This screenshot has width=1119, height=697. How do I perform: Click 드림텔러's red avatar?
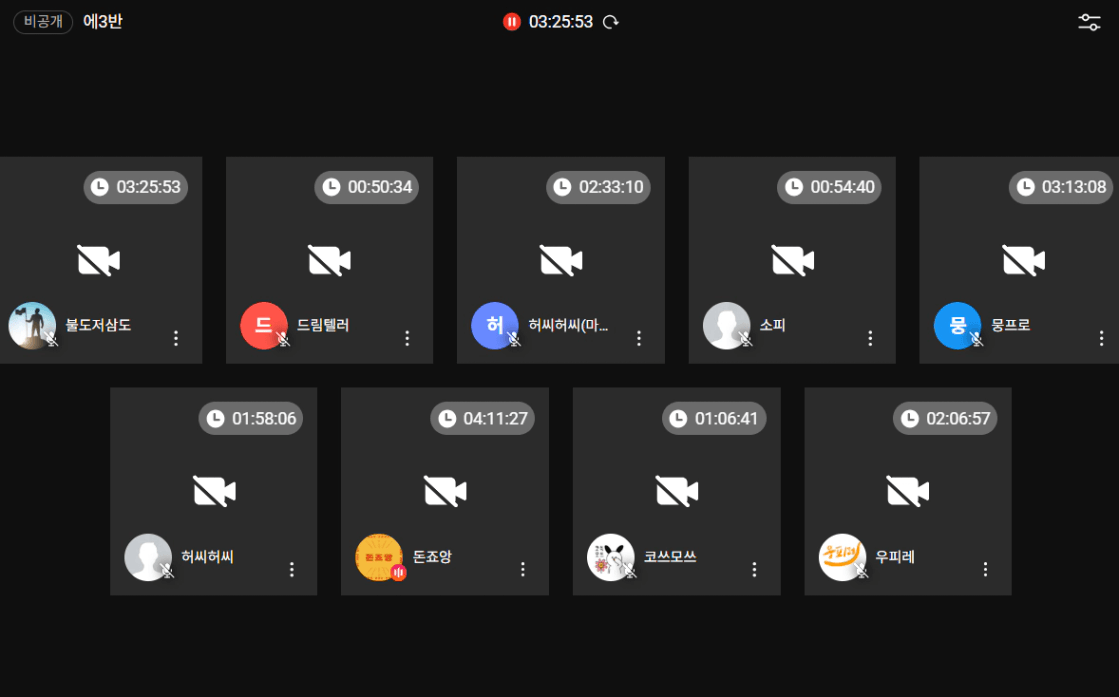263,325
